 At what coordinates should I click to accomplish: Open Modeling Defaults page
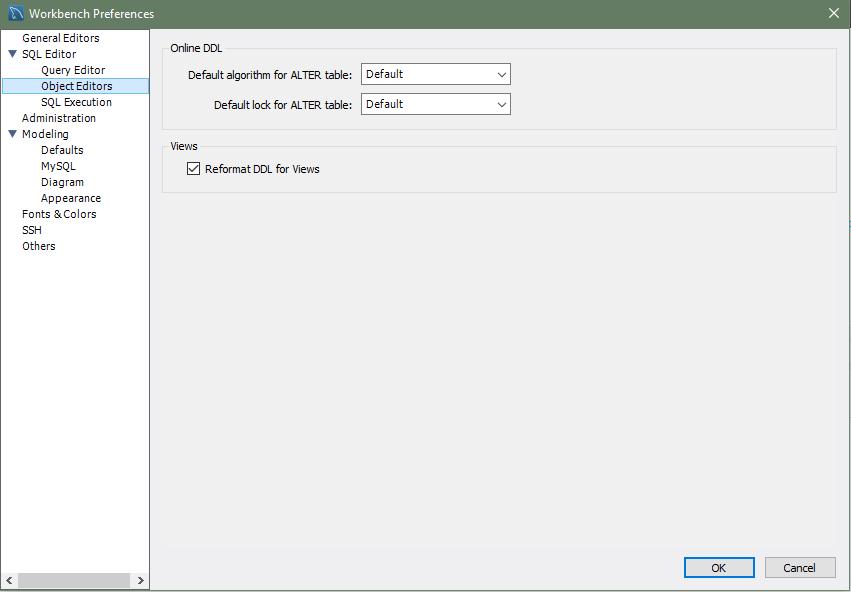tap(62, 150)
